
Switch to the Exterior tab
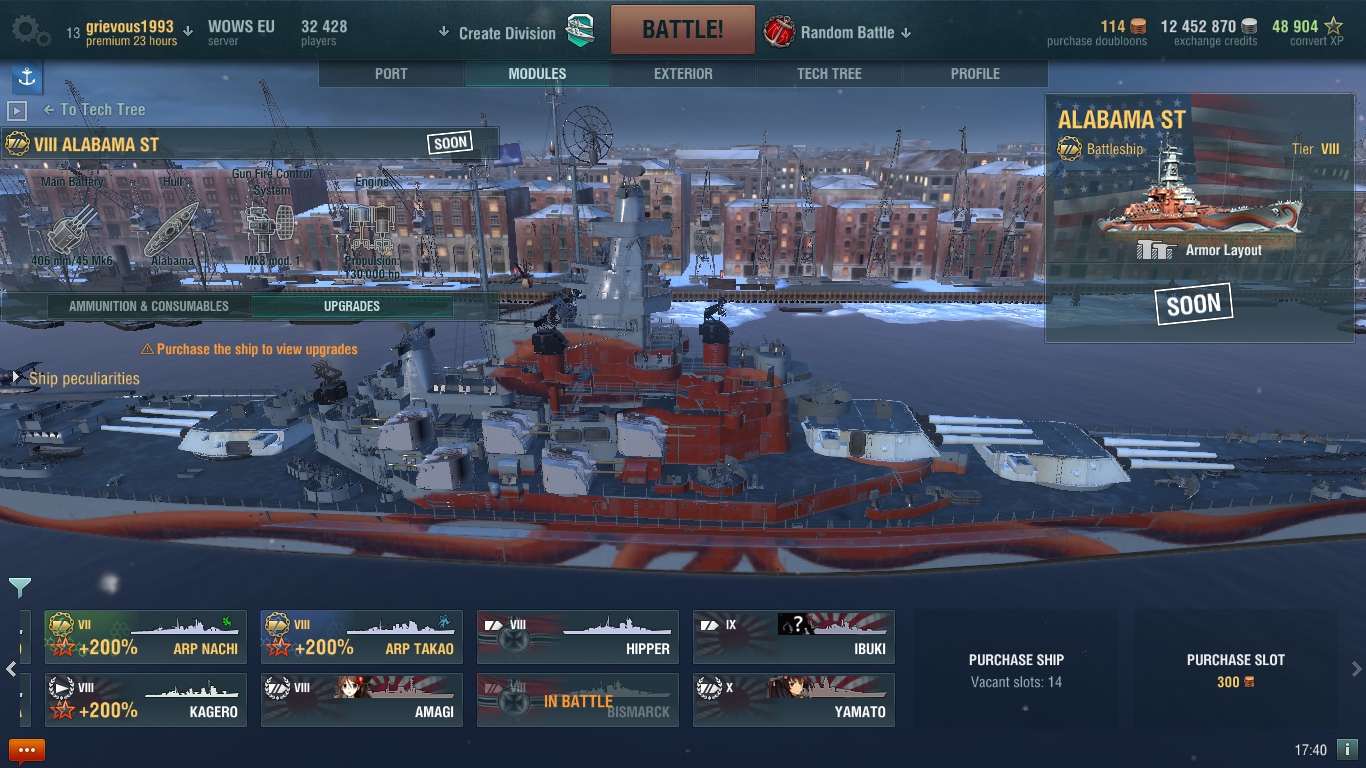point(683,74)
